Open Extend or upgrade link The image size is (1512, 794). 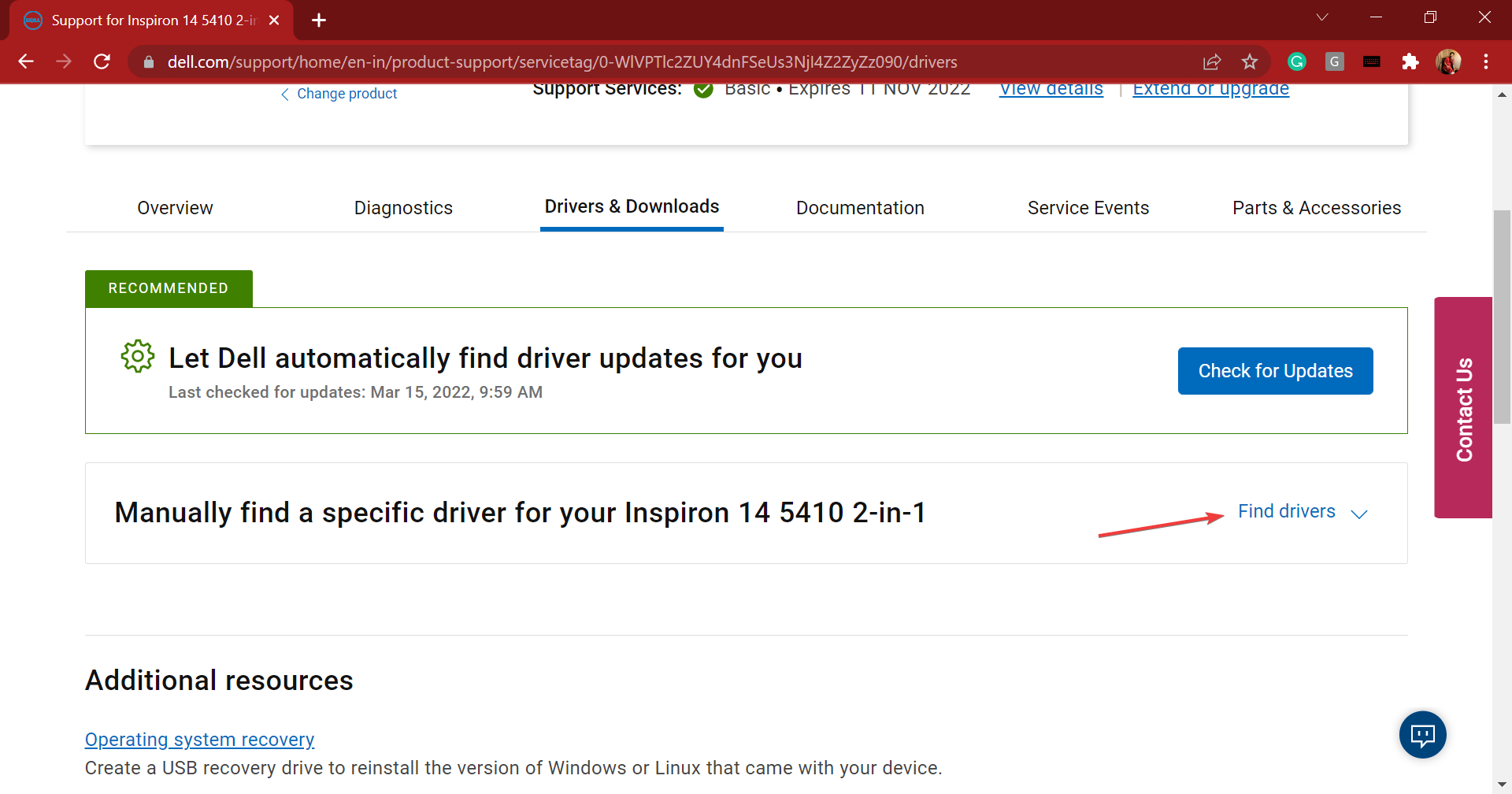(x=1211, y=89)
